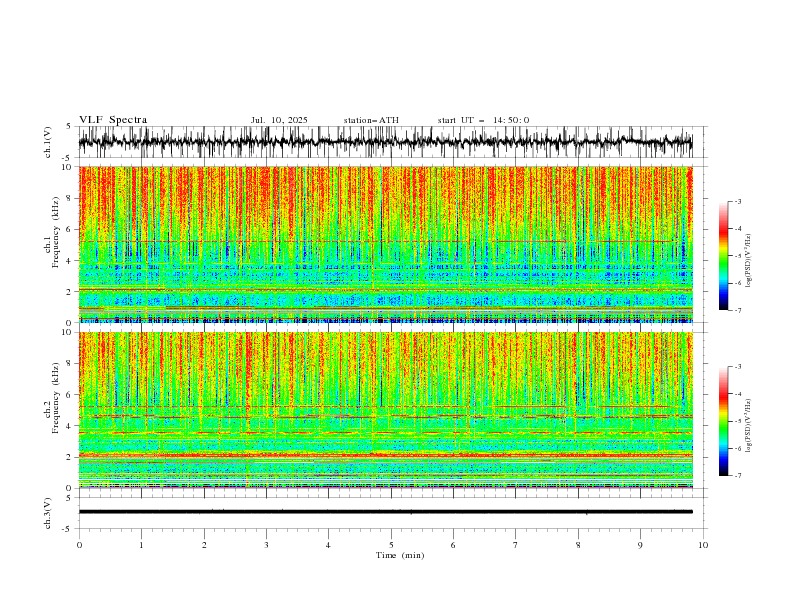
Task: Click the date "Jul. 10, 2025"
Action: point(279,120)
